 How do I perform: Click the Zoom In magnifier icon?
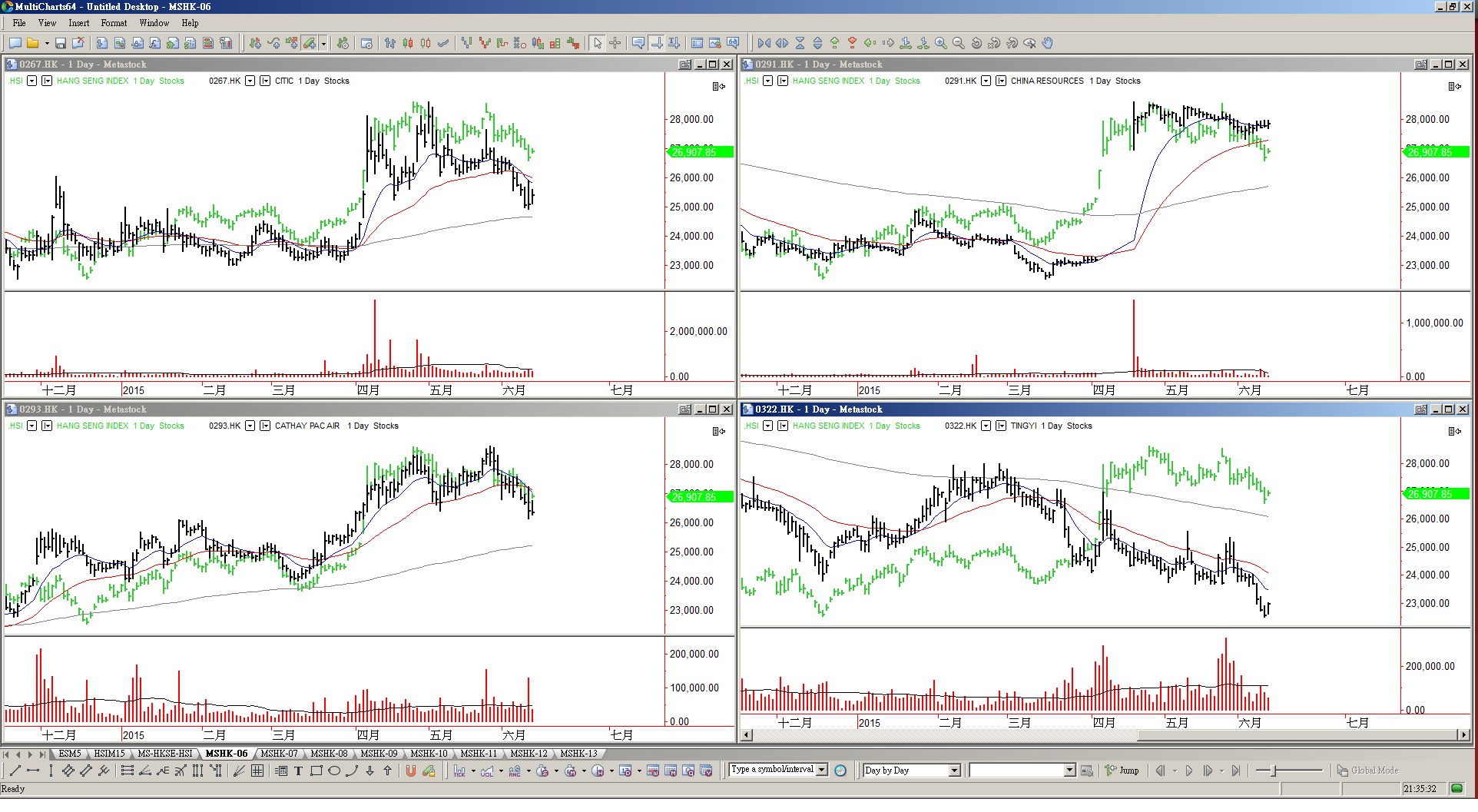[941, 44]
